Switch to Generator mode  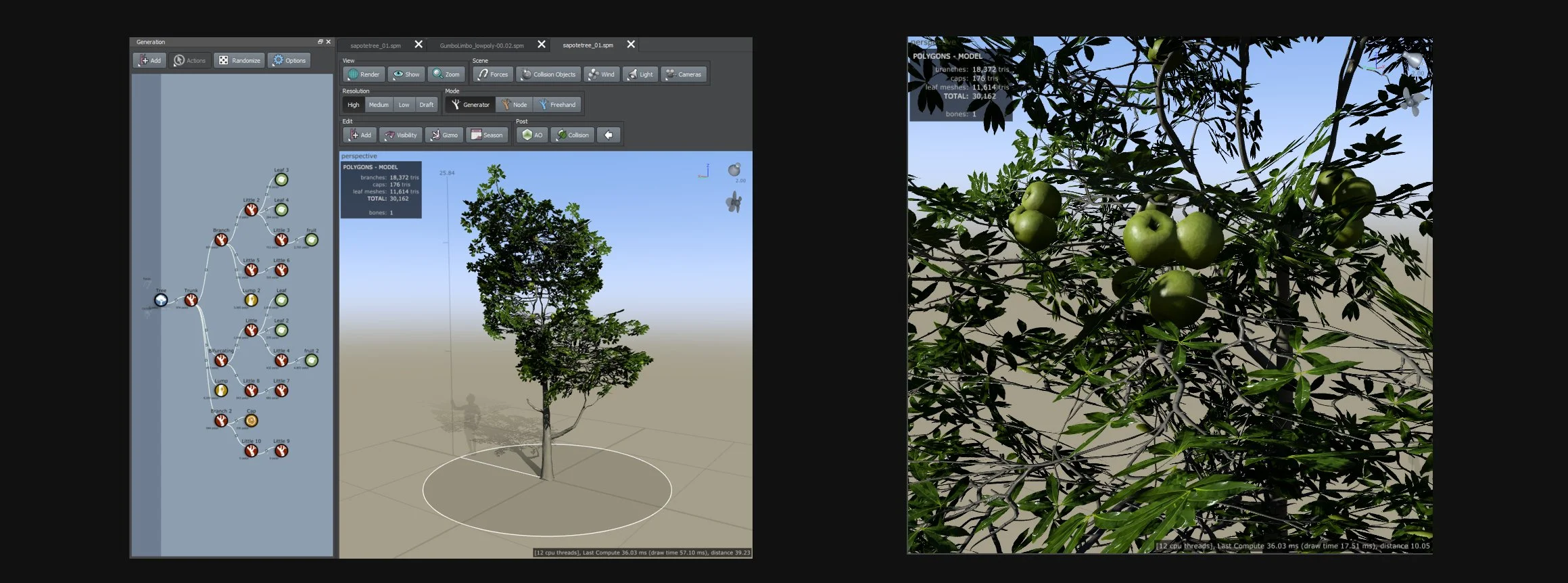pyautogui.click(x=471, y=105)
